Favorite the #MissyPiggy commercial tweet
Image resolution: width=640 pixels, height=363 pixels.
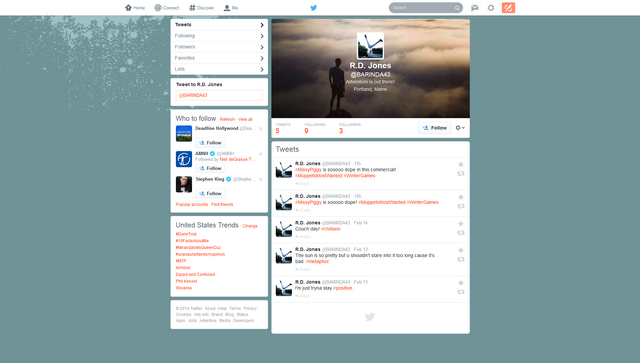(461, 165)
